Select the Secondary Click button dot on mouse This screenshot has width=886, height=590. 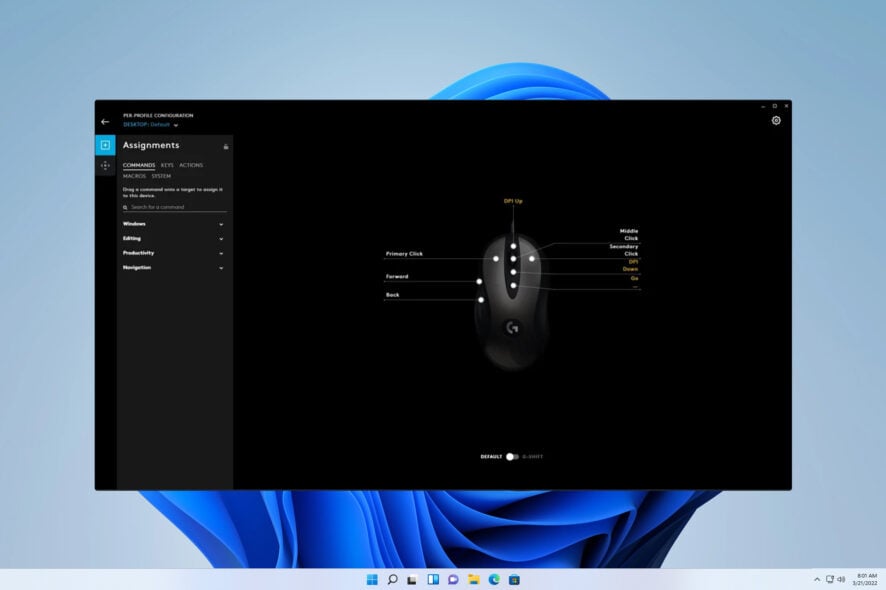532,259
